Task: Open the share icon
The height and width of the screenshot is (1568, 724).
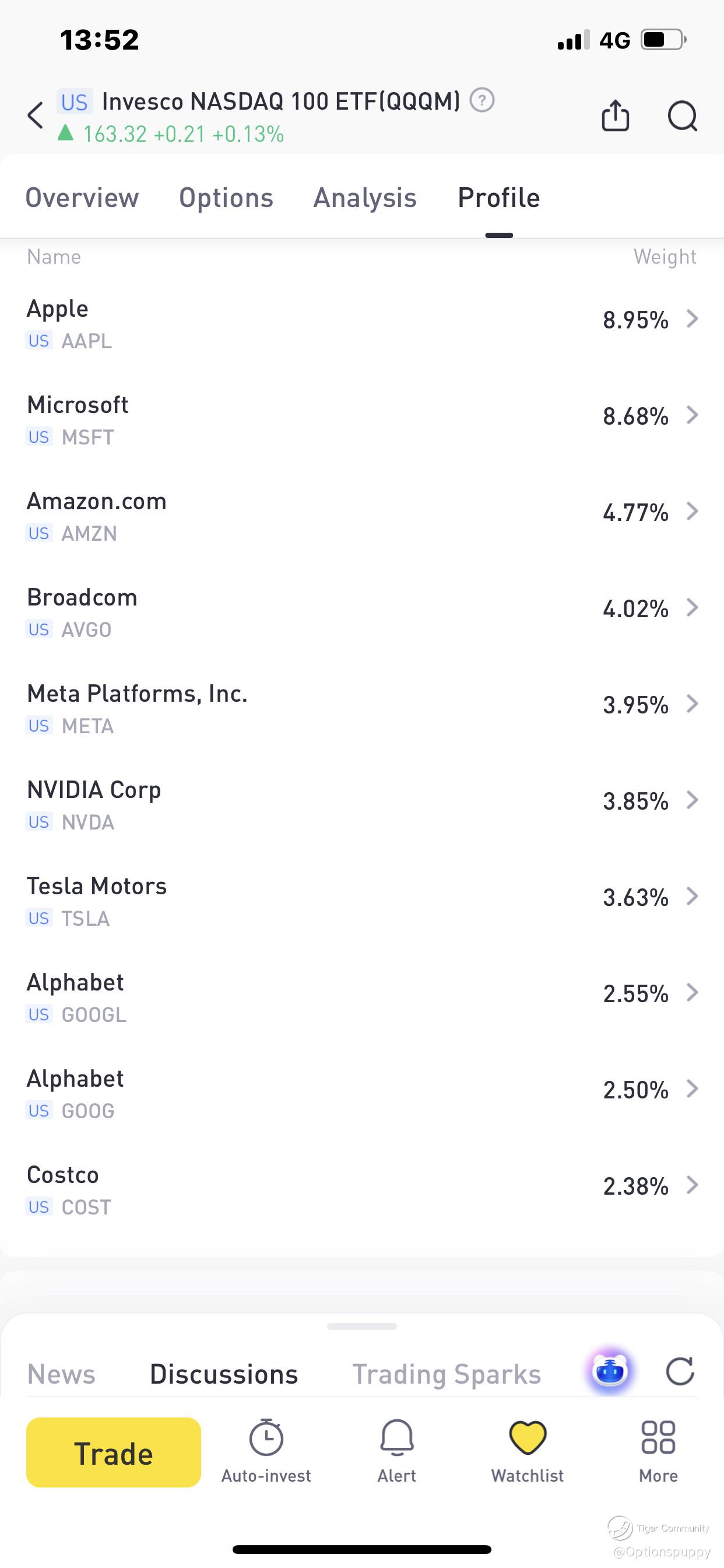Action: pos(615,115)
